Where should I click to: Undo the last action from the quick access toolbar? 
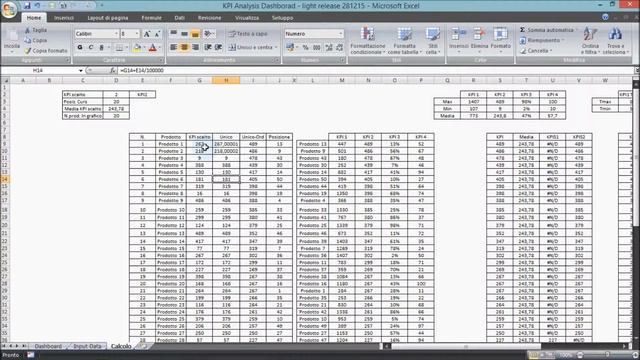[x=38, y=6]
